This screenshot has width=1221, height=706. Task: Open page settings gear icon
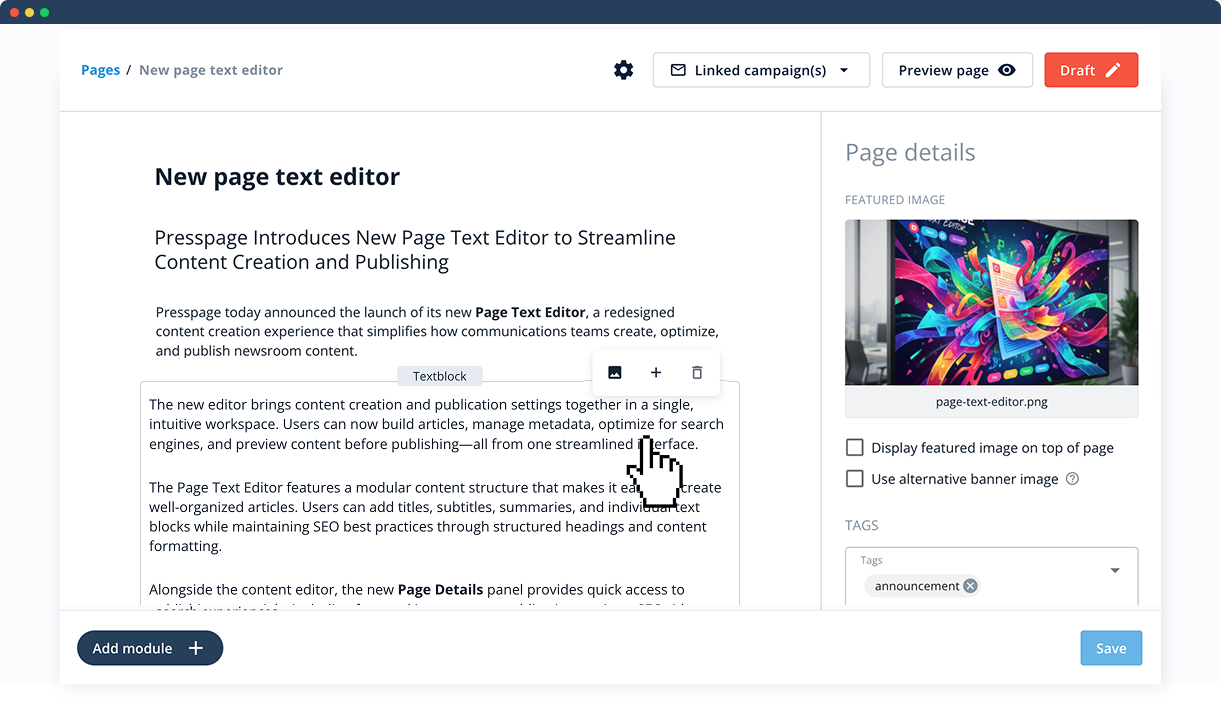[624, 70]
